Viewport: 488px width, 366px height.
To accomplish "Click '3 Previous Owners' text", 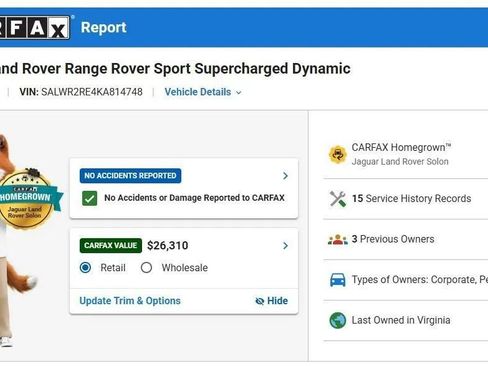I will click(393, 239).
